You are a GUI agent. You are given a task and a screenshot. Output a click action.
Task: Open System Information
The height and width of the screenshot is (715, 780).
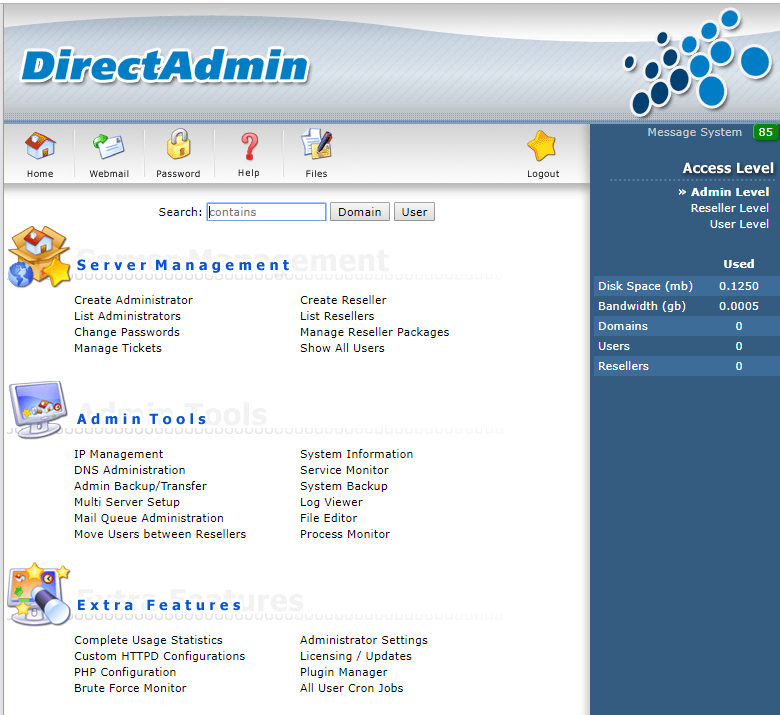tap(357, 454)
